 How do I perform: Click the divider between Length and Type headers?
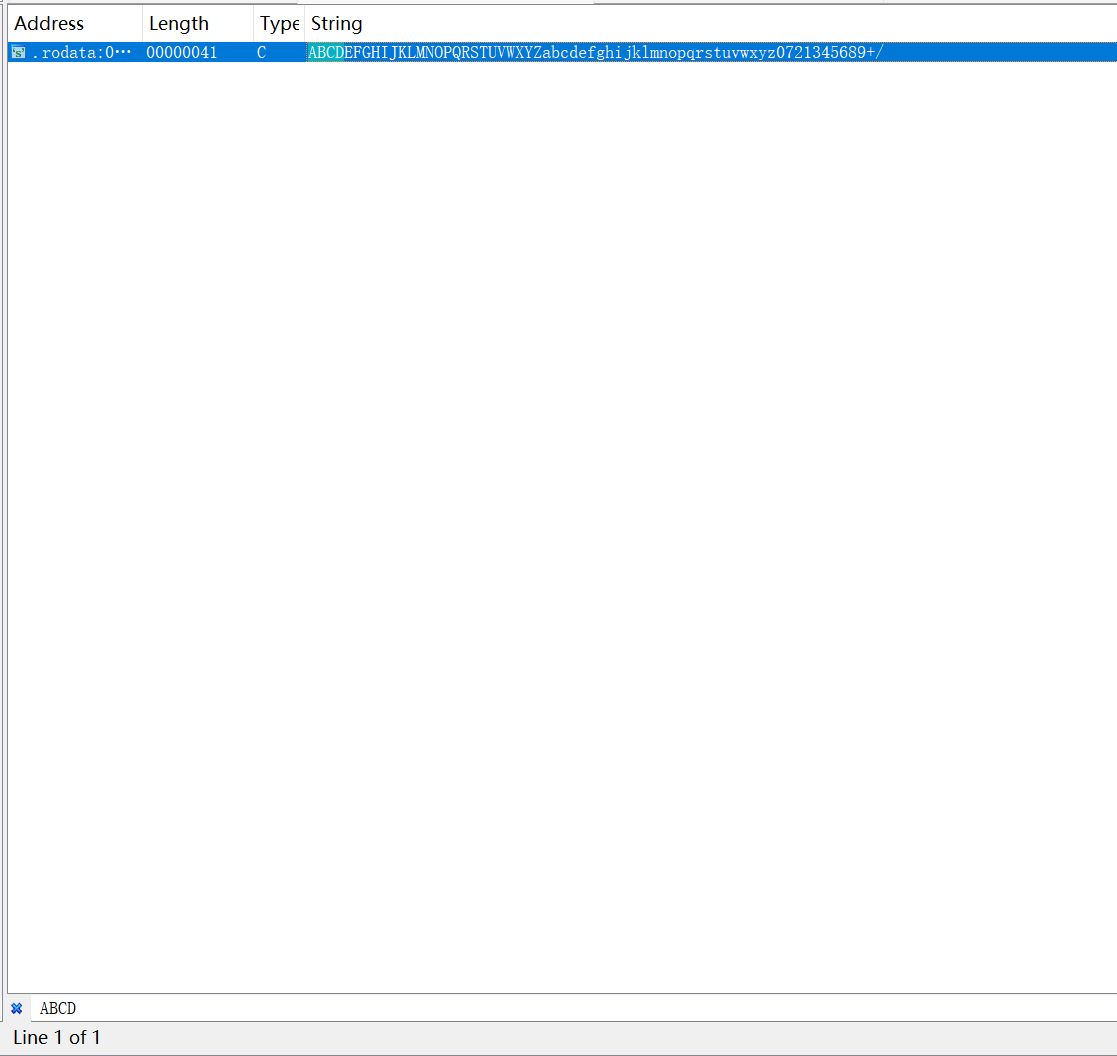[x=253, y=23]
